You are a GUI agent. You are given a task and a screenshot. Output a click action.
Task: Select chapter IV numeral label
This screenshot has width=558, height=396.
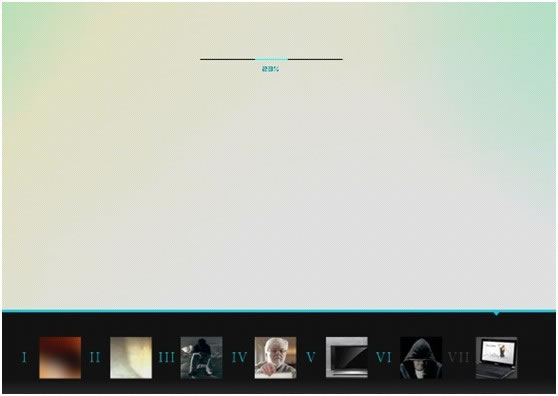tap(239, 357)
